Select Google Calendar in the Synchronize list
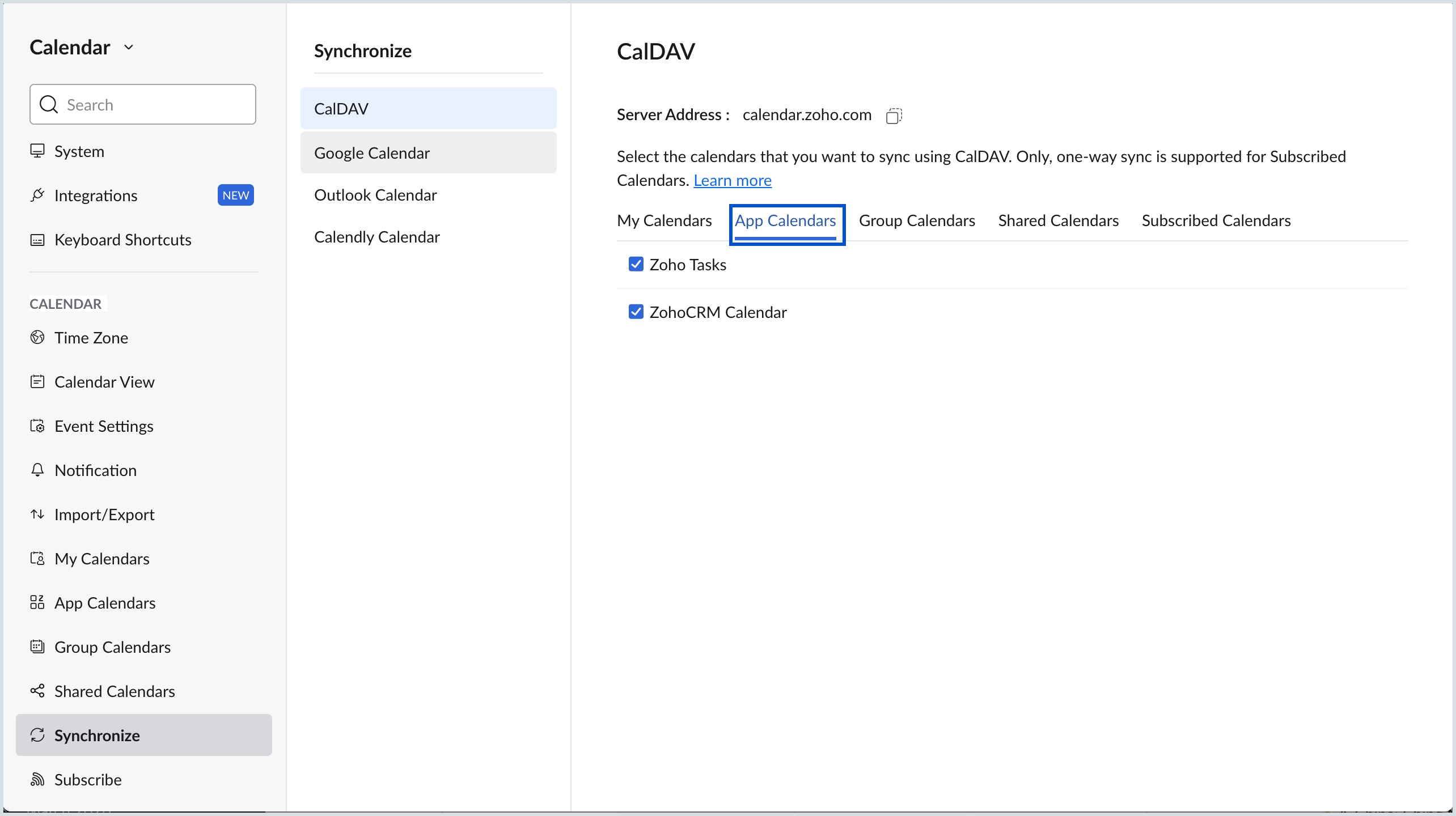1456x816 pixels. tap(371, 152)
